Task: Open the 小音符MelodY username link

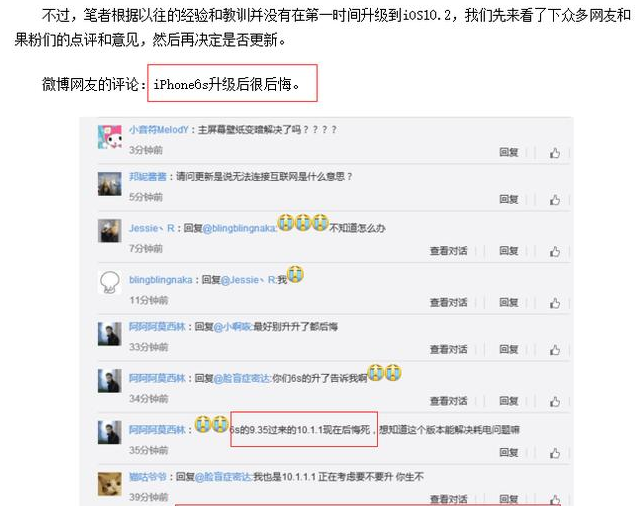Action: tap(159, 130)
